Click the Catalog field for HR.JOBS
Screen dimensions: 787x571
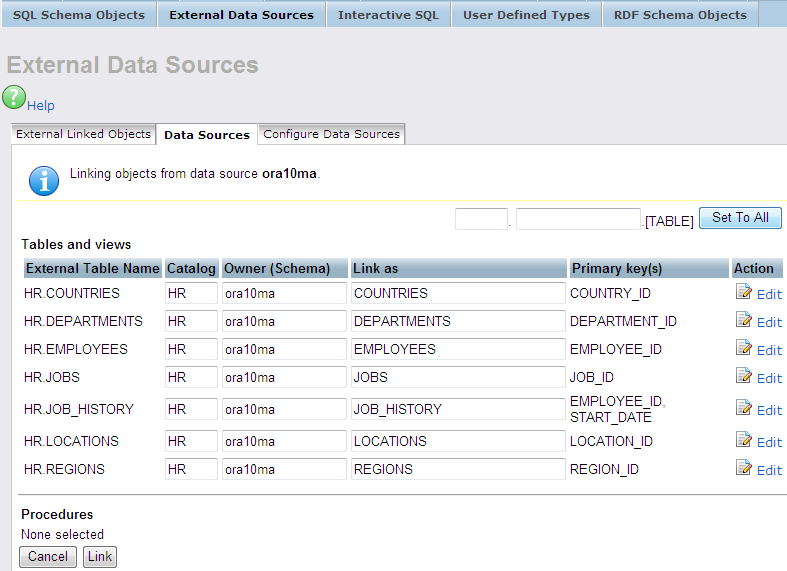pyautogui.click(x=191, y=377)
